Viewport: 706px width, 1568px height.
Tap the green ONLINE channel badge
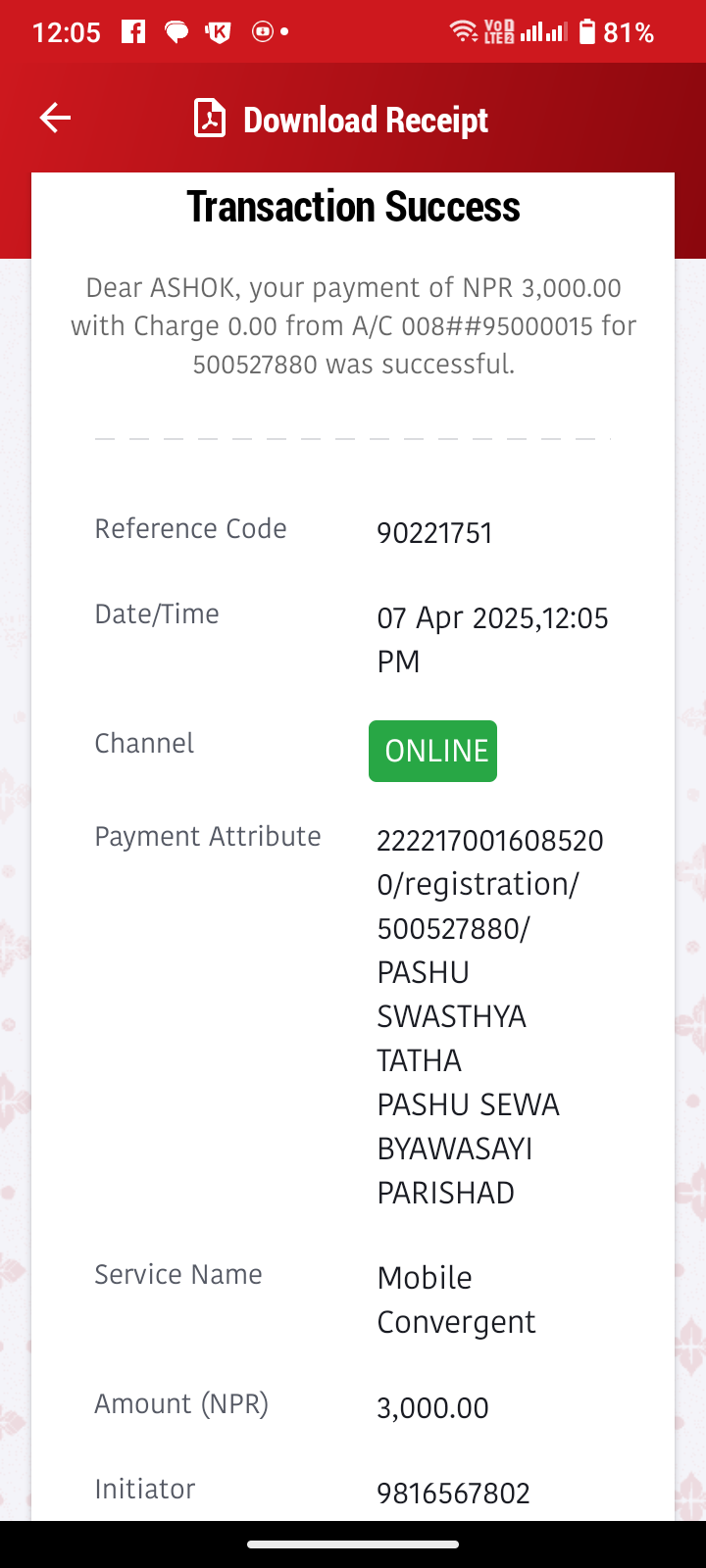point(432,751)
